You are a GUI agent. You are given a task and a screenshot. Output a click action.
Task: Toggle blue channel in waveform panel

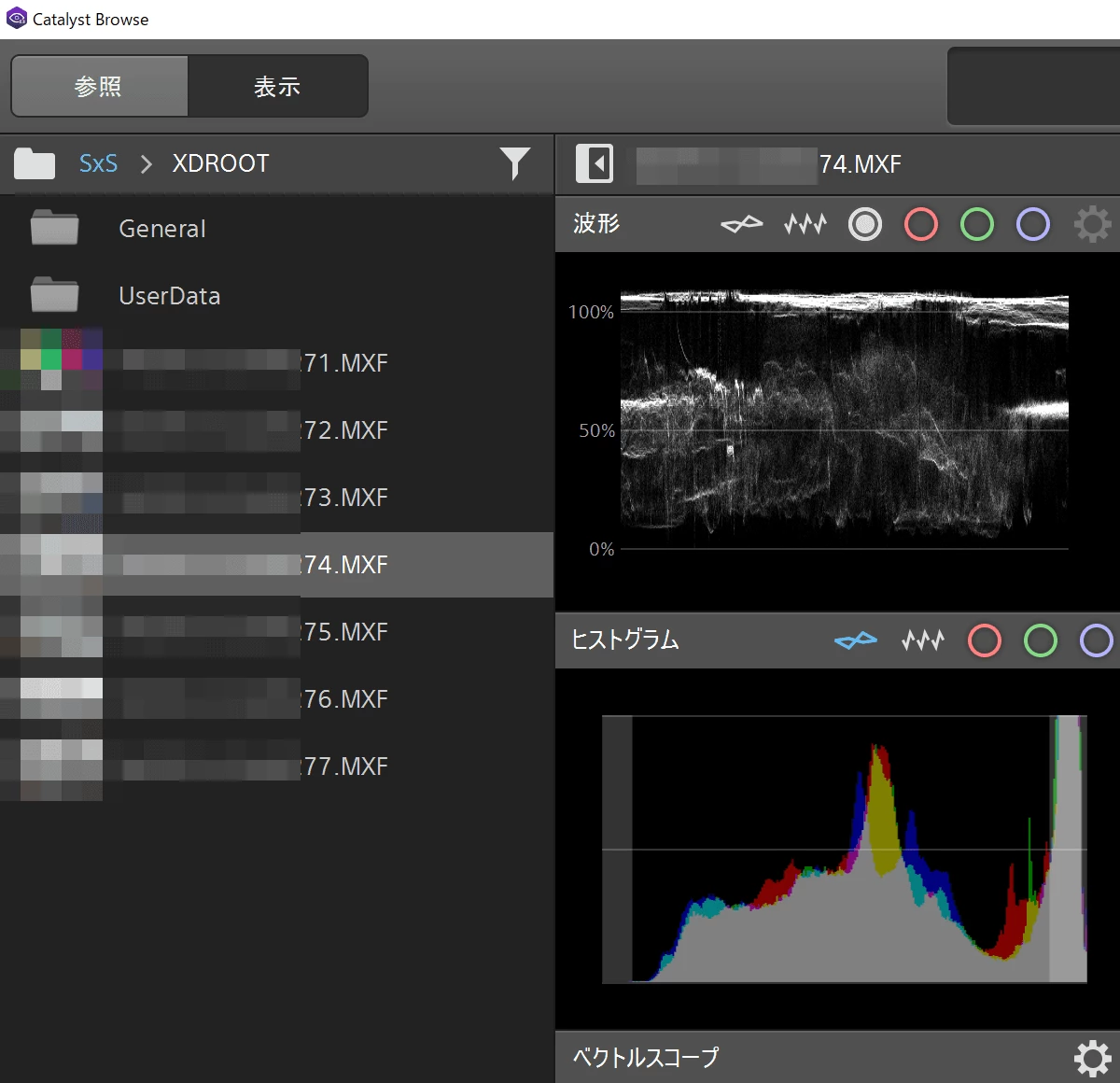click(x=1033, y=224)
